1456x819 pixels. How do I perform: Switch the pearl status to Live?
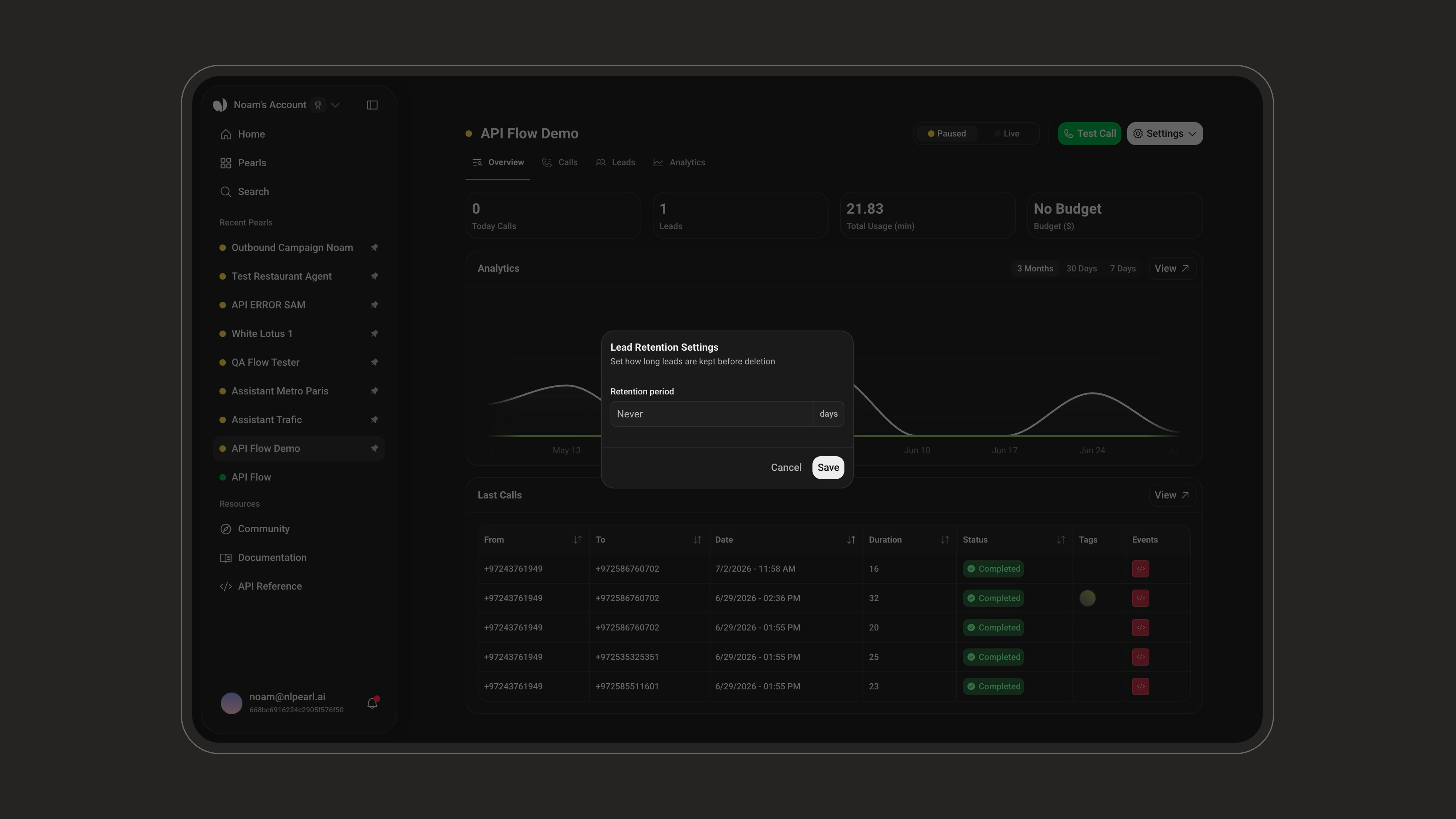(1007, 134)
